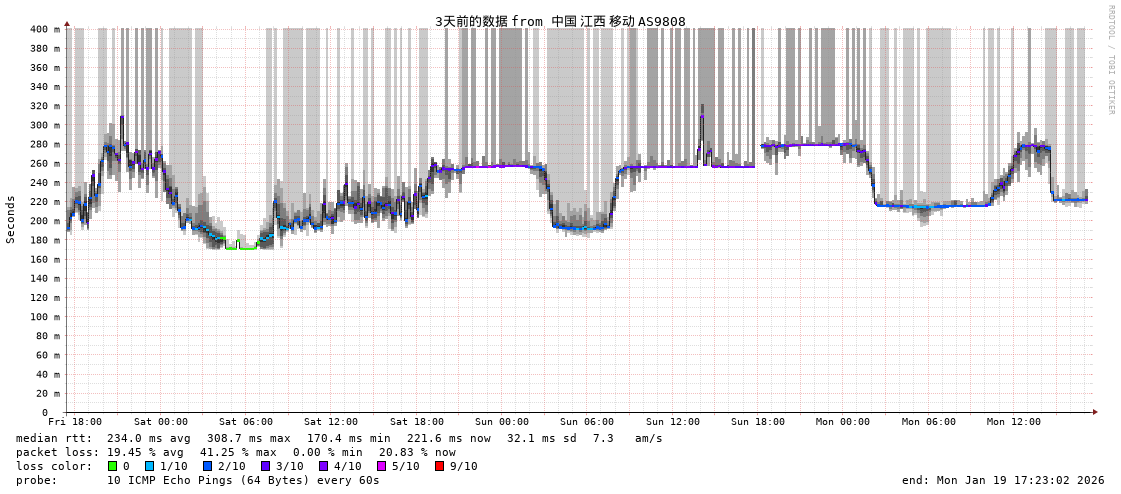
Task: Click the Sat 06:00 x-axis label
Action: 246,422
